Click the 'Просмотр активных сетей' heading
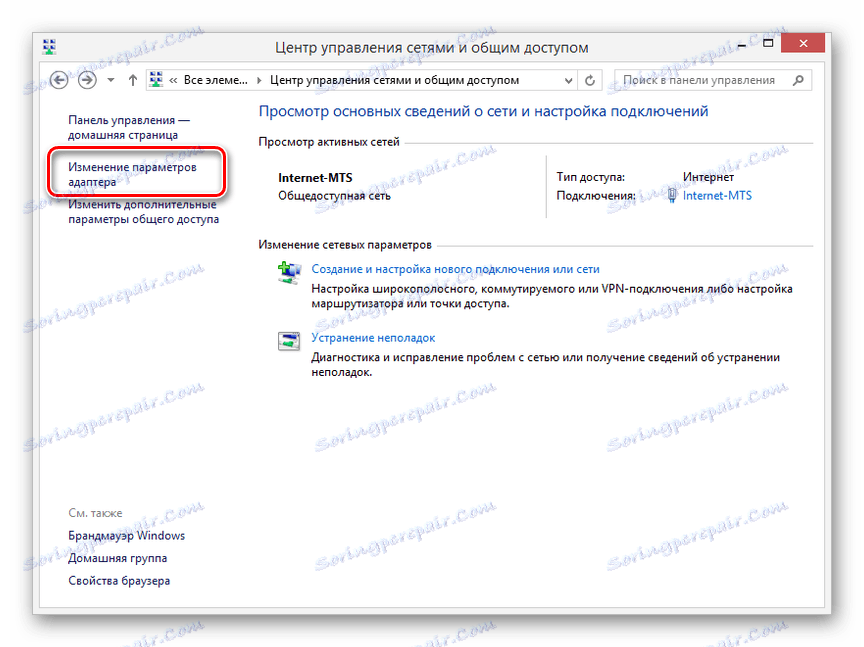 (329, 142)
